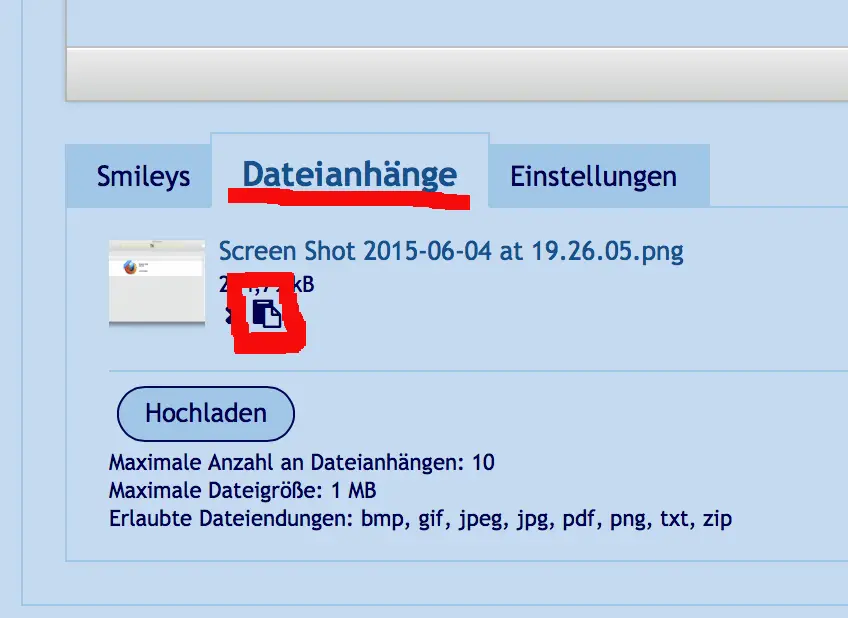848x618 pixels.
Task: Click the Maximale Anzahl an Dateianhängen line
Action: pyautogui.click(x=301, y=463)
